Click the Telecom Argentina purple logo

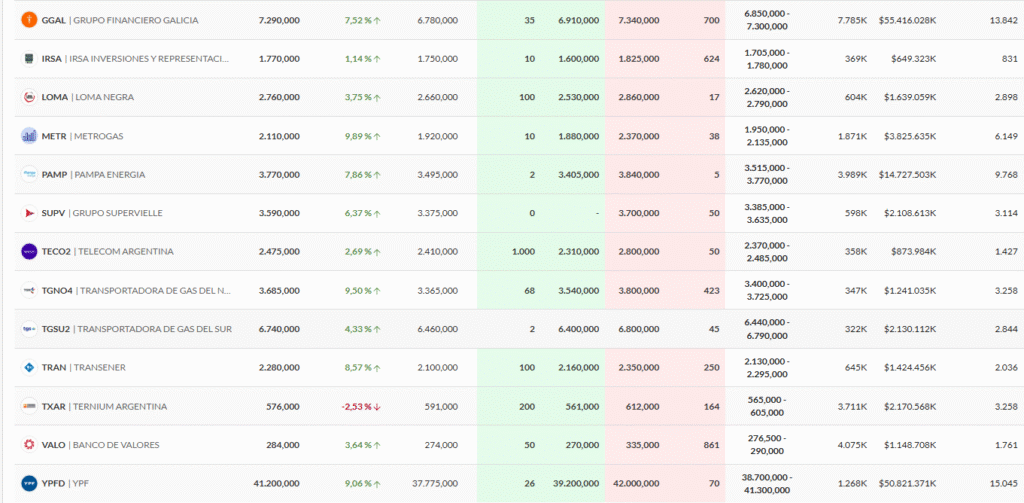(29, 251)
